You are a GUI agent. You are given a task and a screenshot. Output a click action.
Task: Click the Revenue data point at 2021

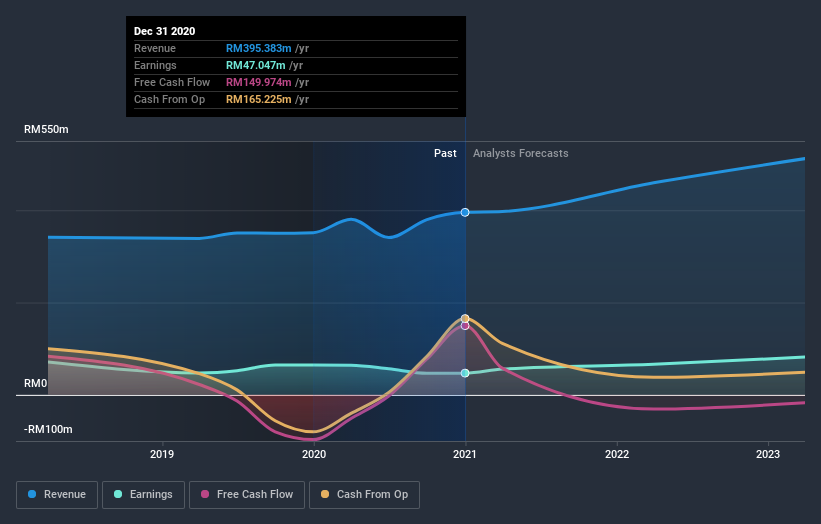[x=465, y=212]
